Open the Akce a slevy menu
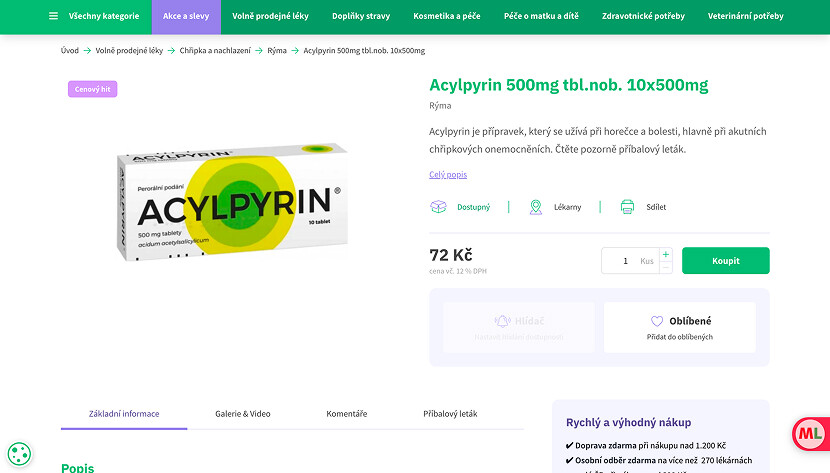This screenshot has height=473, width=830. point(186,16)
